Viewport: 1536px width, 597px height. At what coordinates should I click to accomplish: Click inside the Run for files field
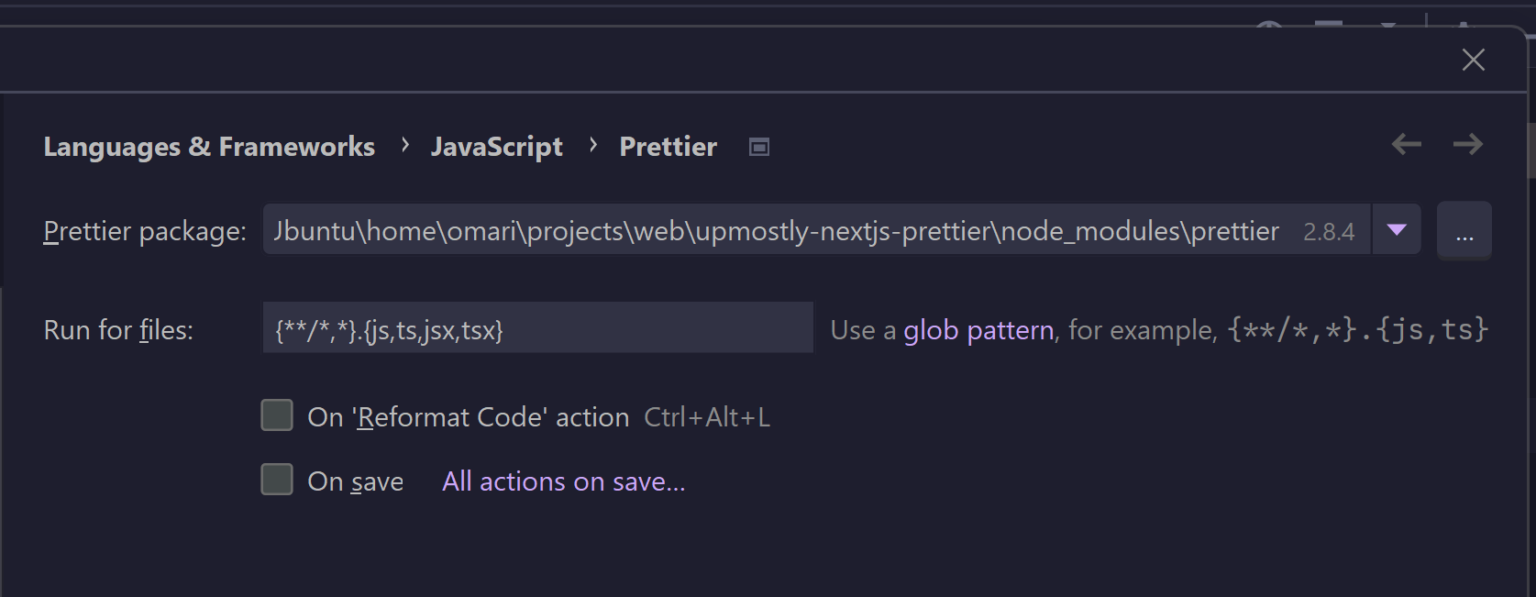(537, 329)
